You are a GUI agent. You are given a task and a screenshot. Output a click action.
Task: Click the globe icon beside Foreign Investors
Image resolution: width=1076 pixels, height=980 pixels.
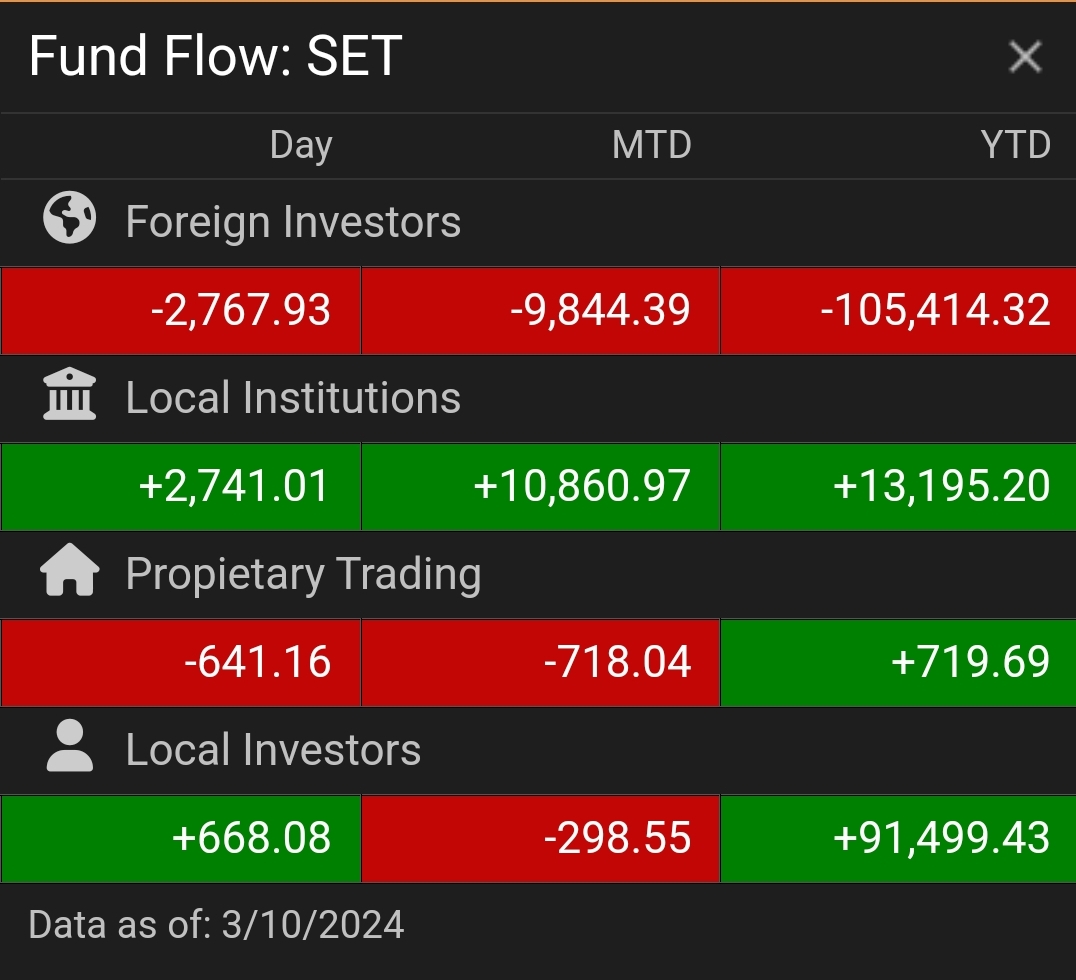click(x=70, y=219)
